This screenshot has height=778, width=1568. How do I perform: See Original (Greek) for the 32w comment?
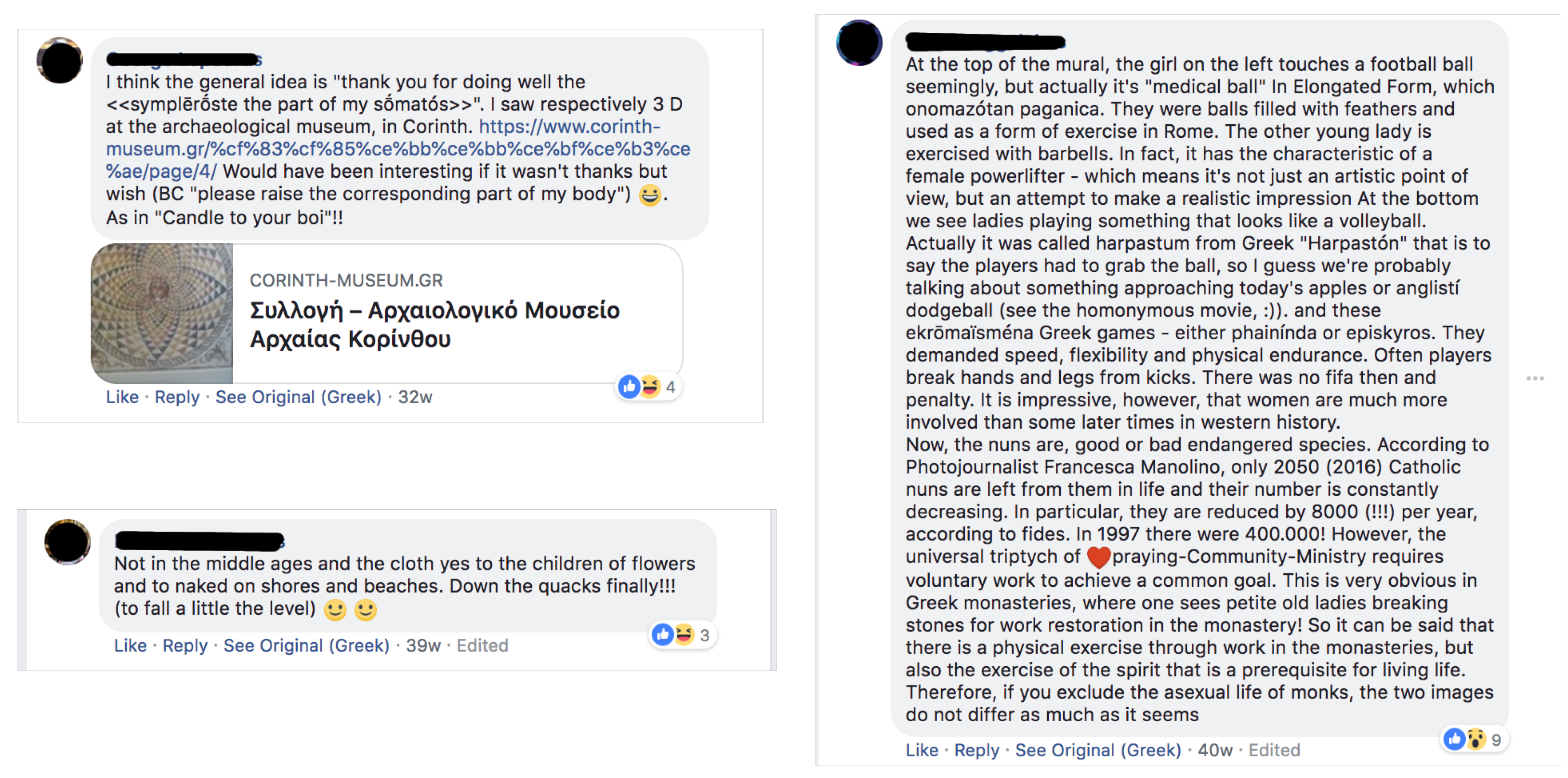[x=298, y=397]
